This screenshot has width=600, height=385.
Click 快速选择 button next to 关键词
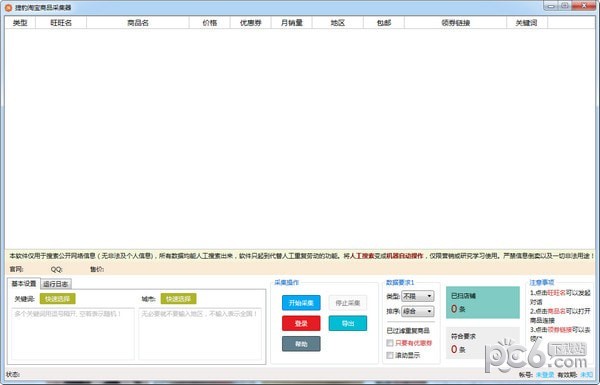pos(57,299)
